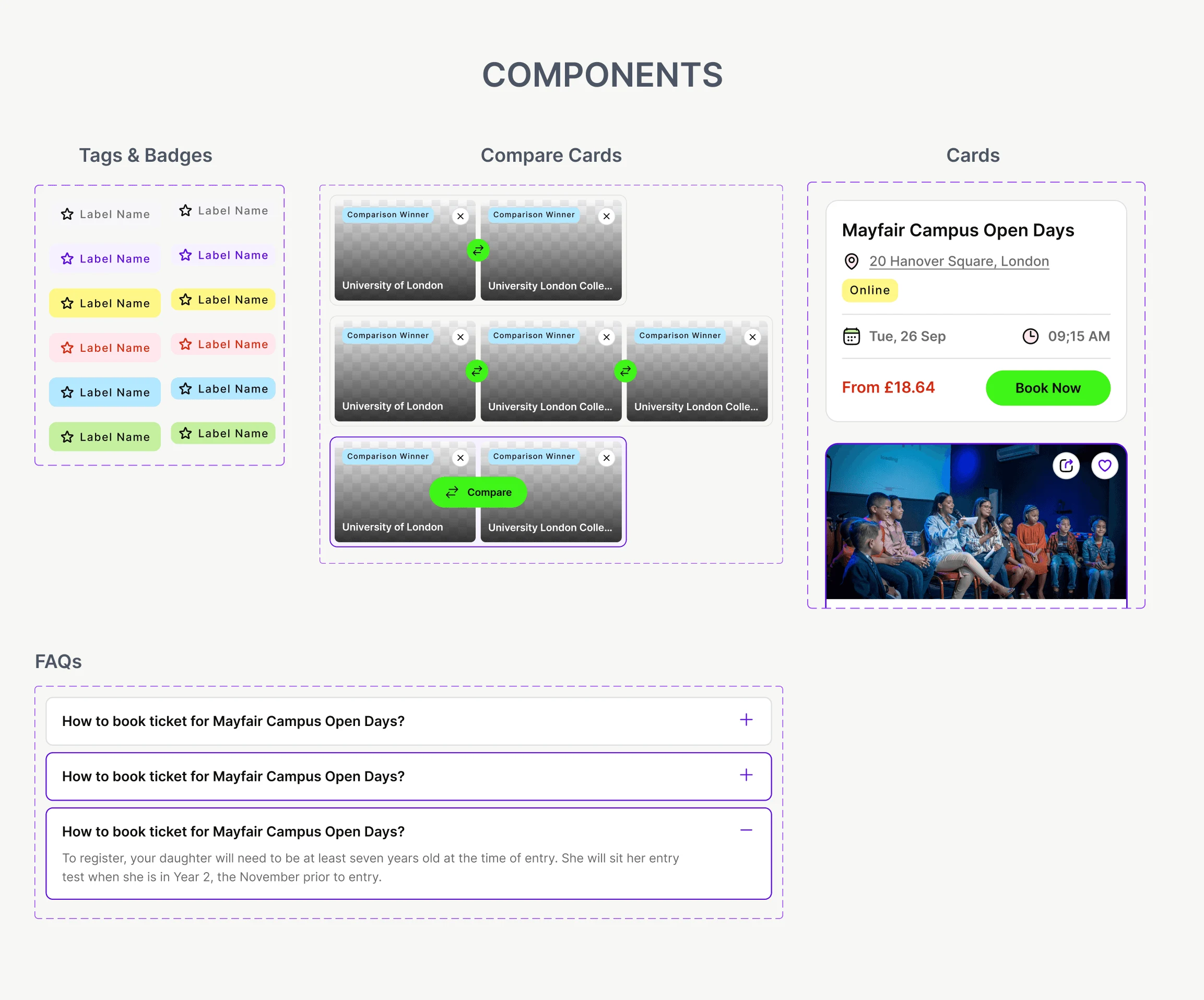Viewport: 1204px width, 1000px height.
Task: Close the middle card in the three-card compare row
Action: click(x=607, y=338)
